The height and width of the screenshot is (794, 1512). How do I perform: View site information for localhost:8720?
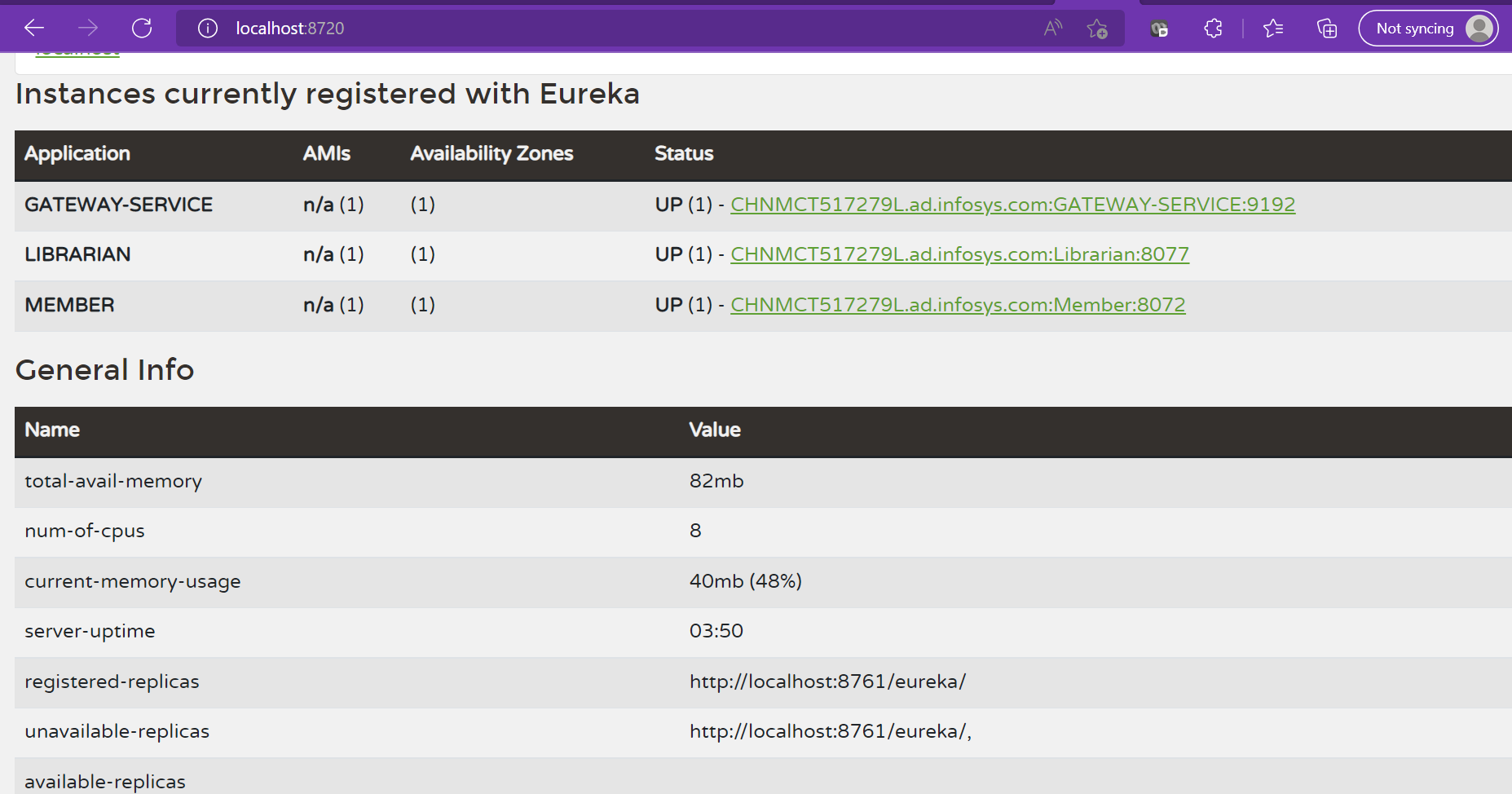point(208,27)
